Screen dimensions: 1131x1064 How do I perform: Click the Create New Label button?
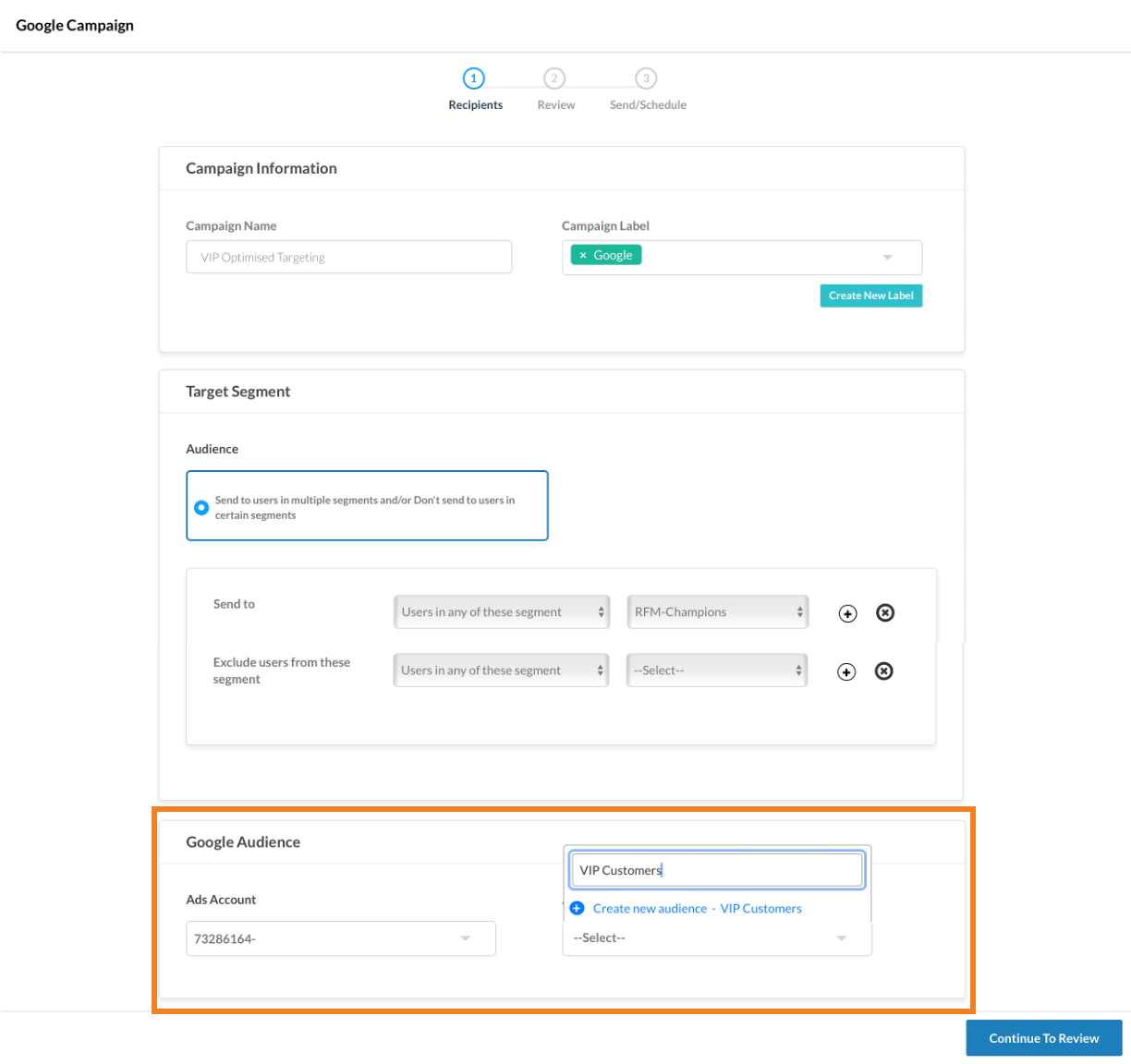pos(871,296)
